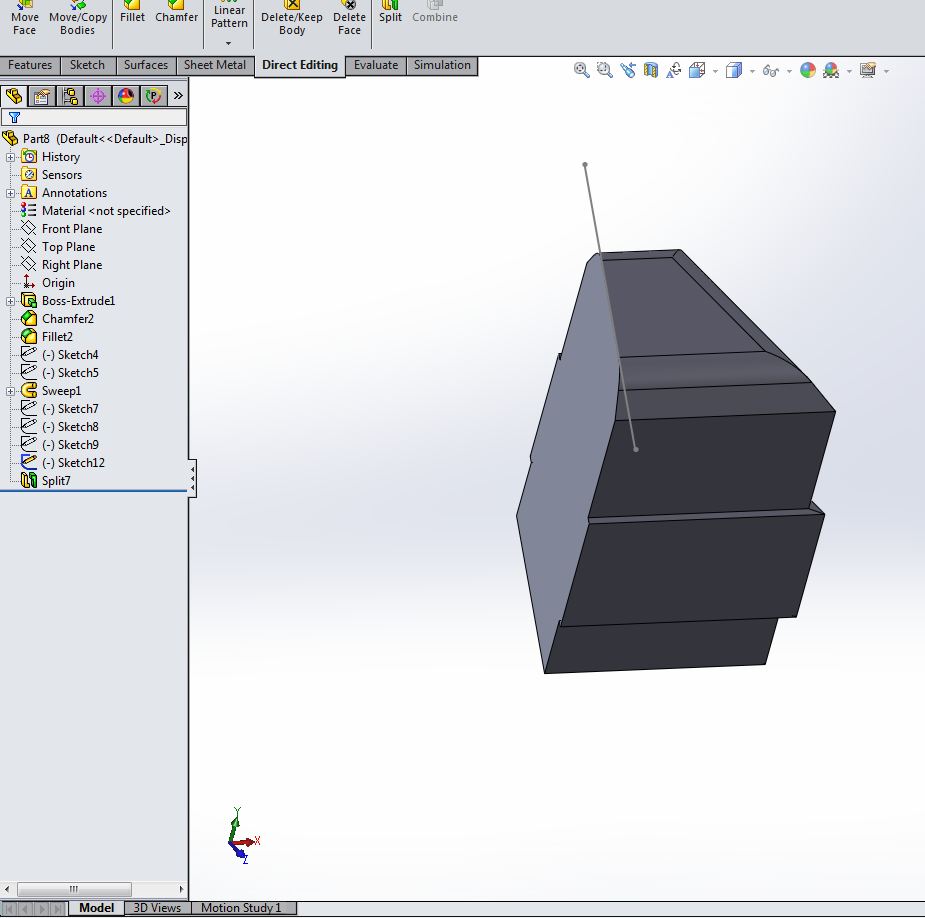Open the Display Style dropdown arrow
Screen dimensions: 925x918
(x=751, y=71)
